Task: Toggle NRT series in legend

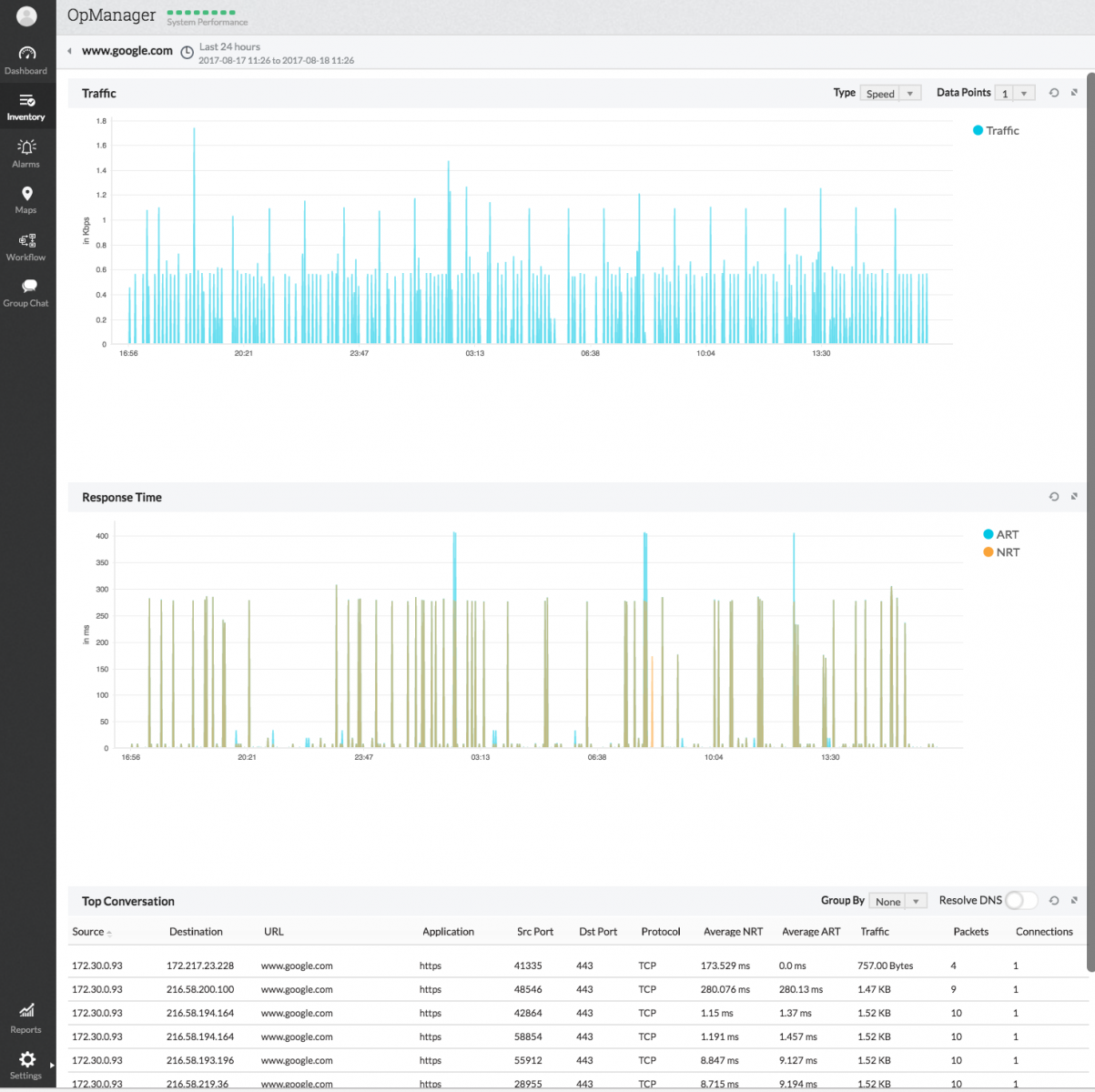Action: tap(1000, 552)
